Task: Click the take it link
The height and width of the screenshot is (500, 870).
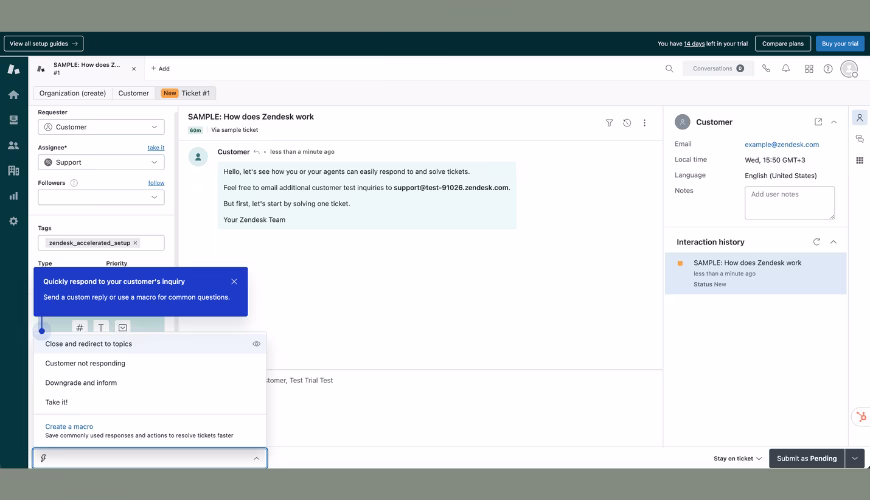Action: [156, 148]
